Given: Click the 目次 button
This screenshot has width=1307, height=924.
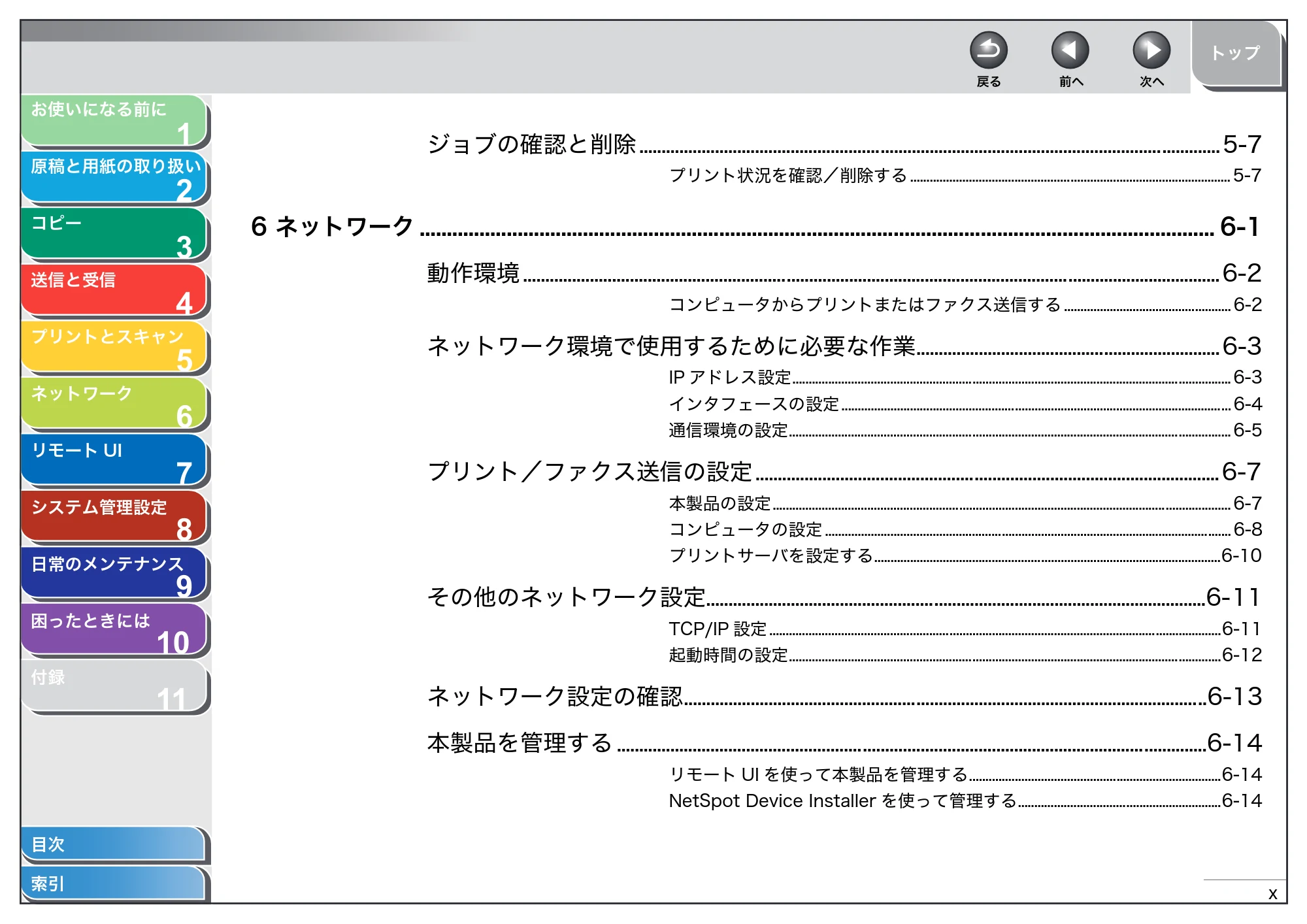Looking at the screenshot, I should 113,845.
